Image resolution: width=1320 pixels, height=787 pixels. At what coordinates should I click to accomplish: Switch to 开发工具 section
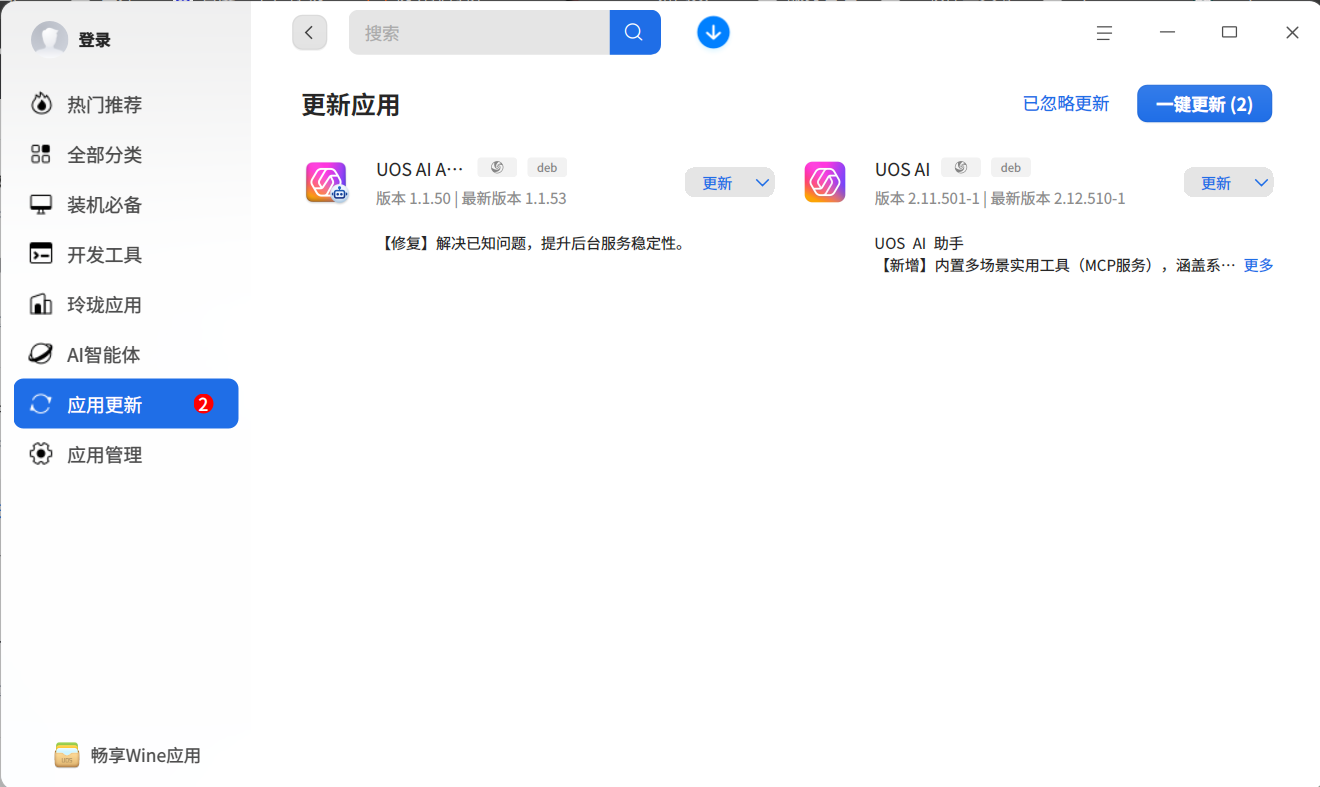pyautogui.click(x=126, y=254)
